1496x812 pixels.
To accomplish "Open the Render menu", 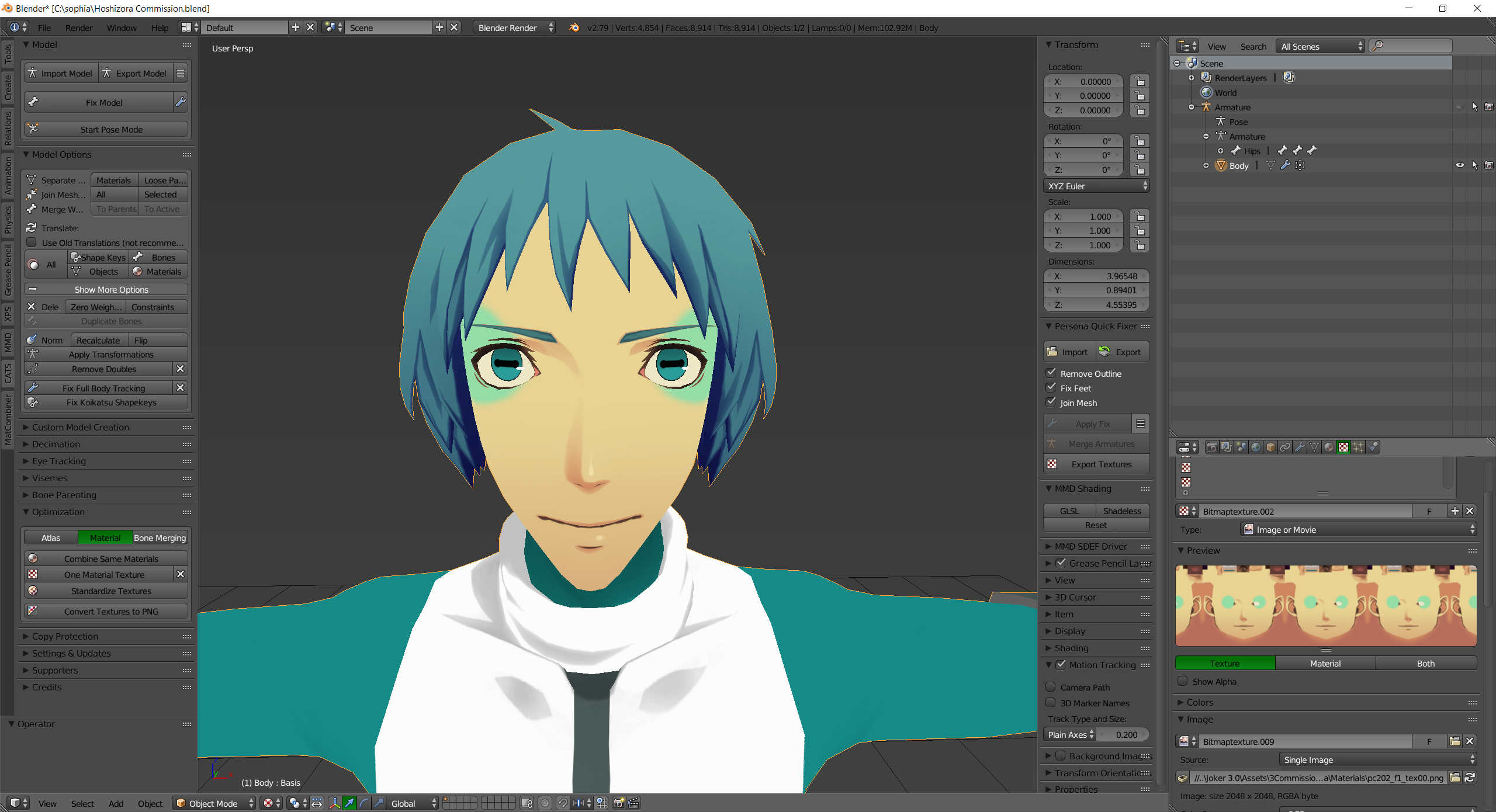I will click(x=79, y=27).
